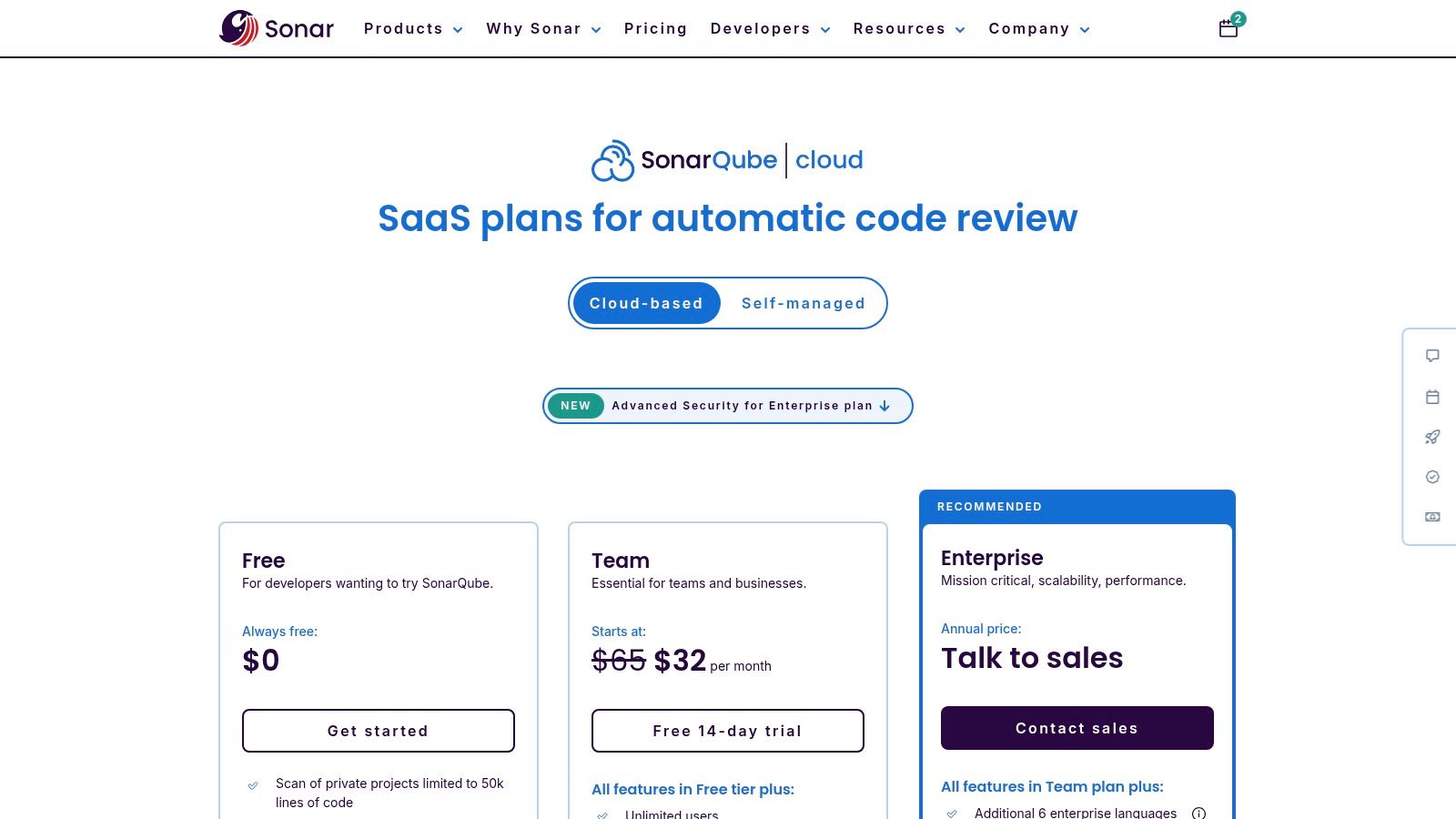The height and width of the screenshot is (819, 1456).
Task: Expand the Products dropdown menu
Action: click(413, 28)
